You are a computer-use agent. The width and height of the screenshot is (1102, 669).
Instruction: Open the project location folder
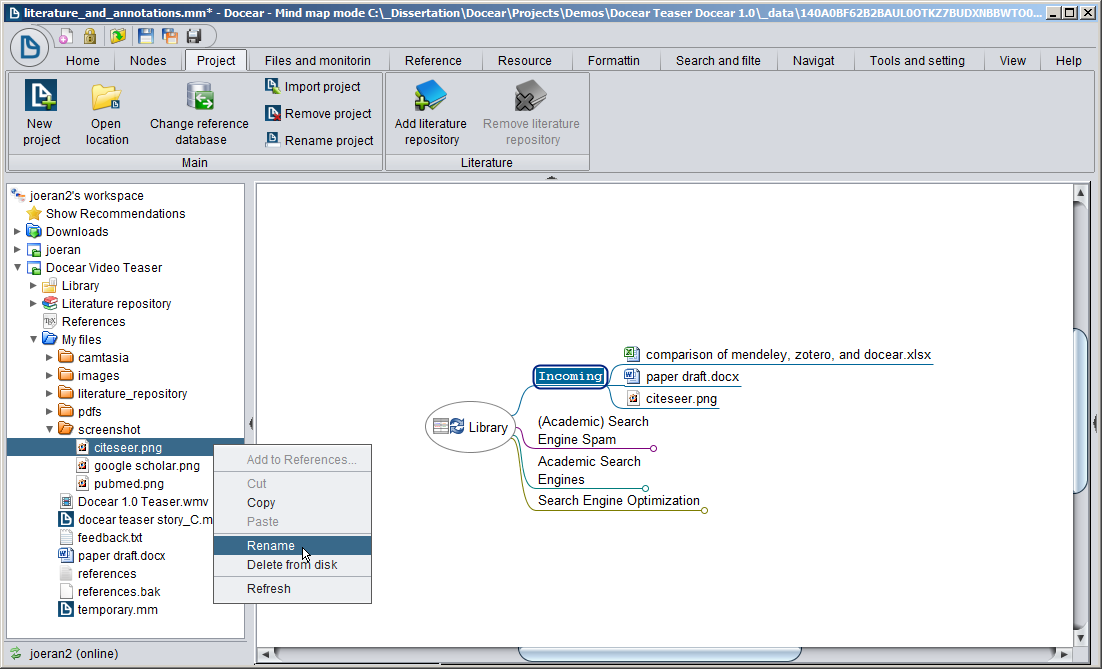(107, 112)
